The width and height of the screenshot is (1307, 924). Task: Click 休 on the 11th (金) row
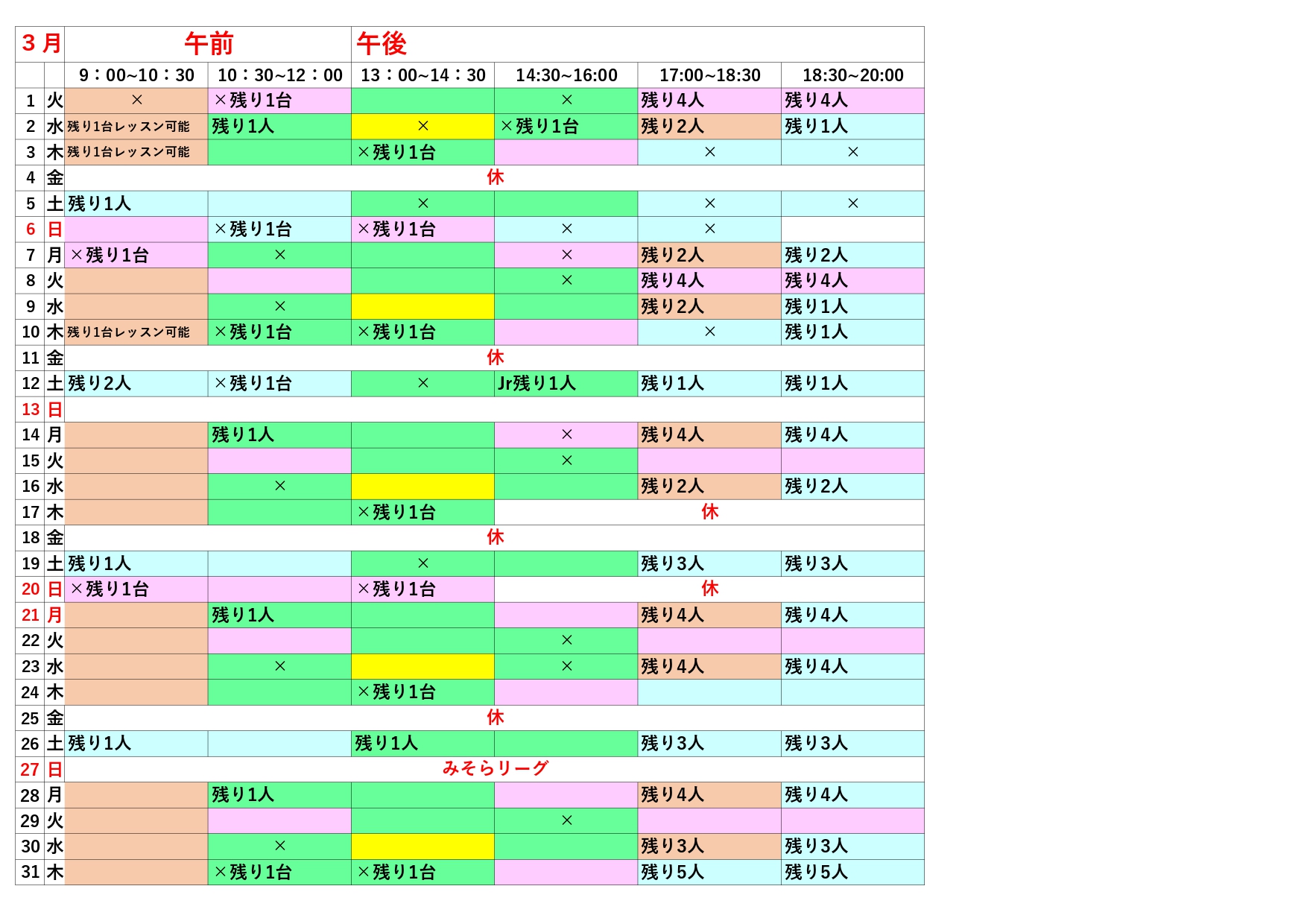[x=495, y=358]
